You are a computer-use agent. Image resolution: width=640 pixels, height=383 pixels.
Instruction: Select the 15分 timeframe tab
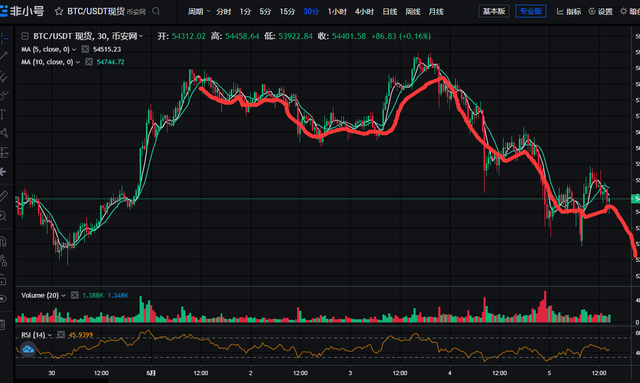[x=287, y=11]
